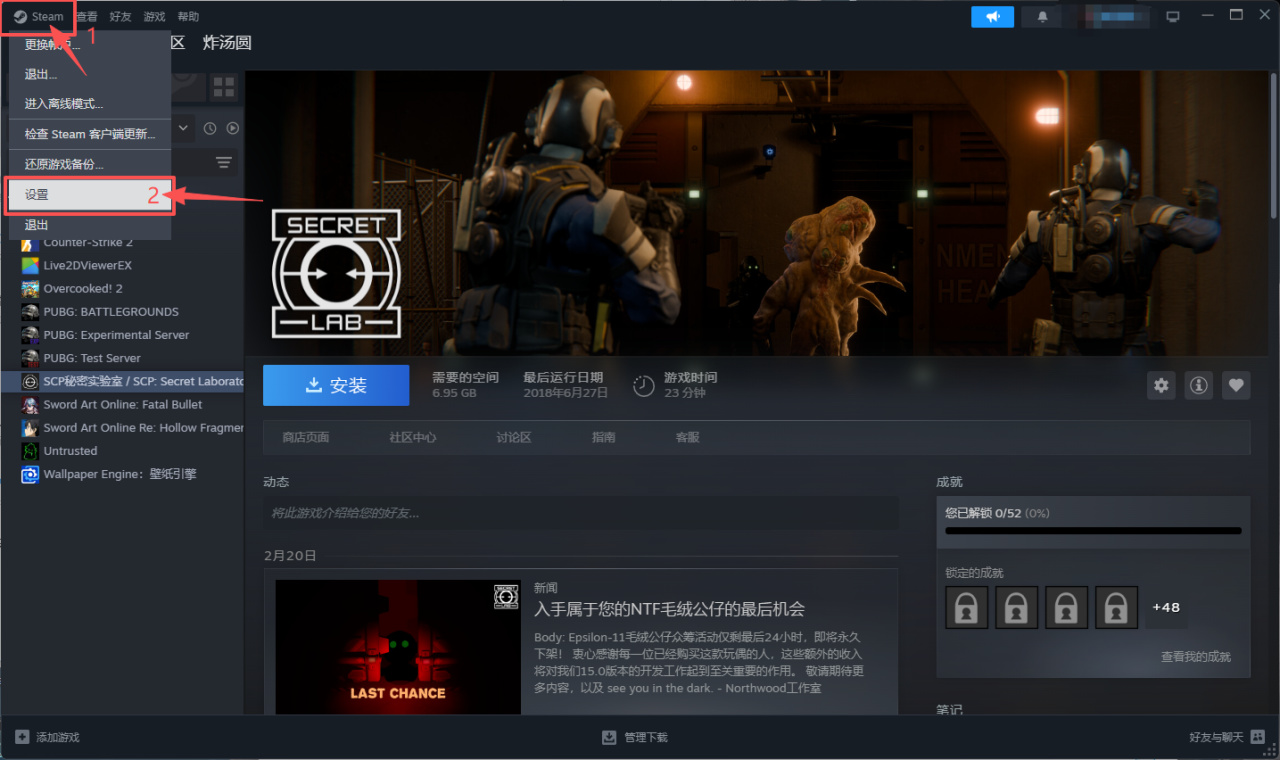Image resolution: width=1280 pixels, height=760 pixels.
Task: Select 进入离线模式... from the Steam menu
Action: pyautogui.click(x=90, y=104)
